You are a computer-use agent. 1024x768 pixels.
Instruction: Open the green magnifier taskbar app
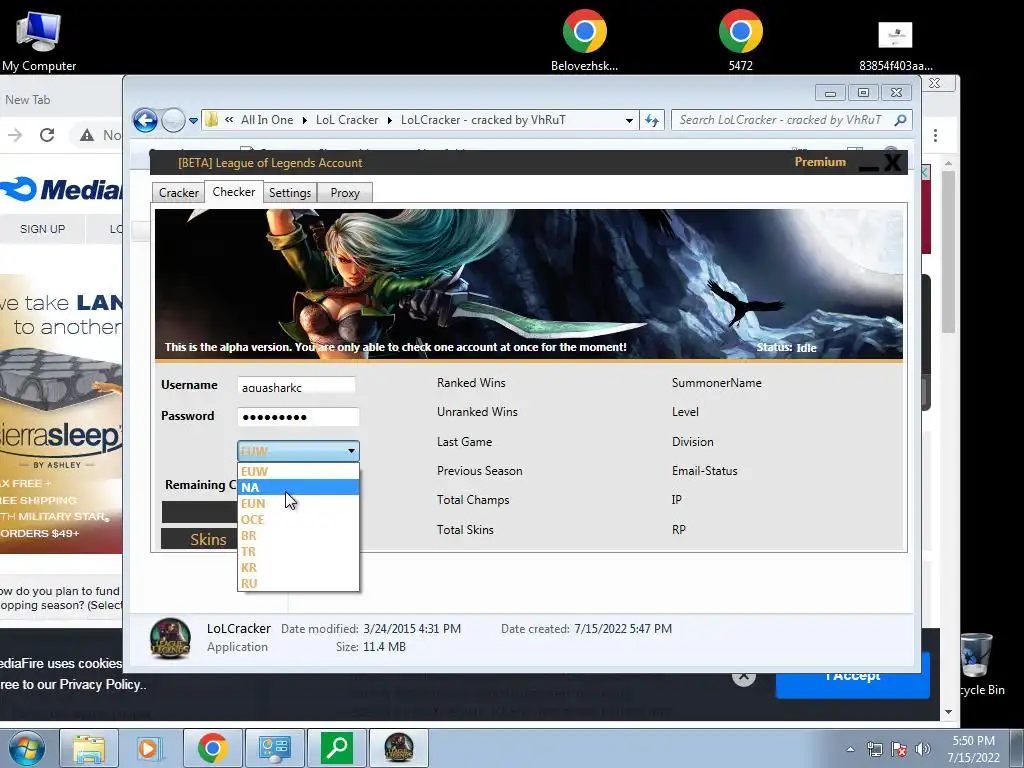(x=337, y=748)
